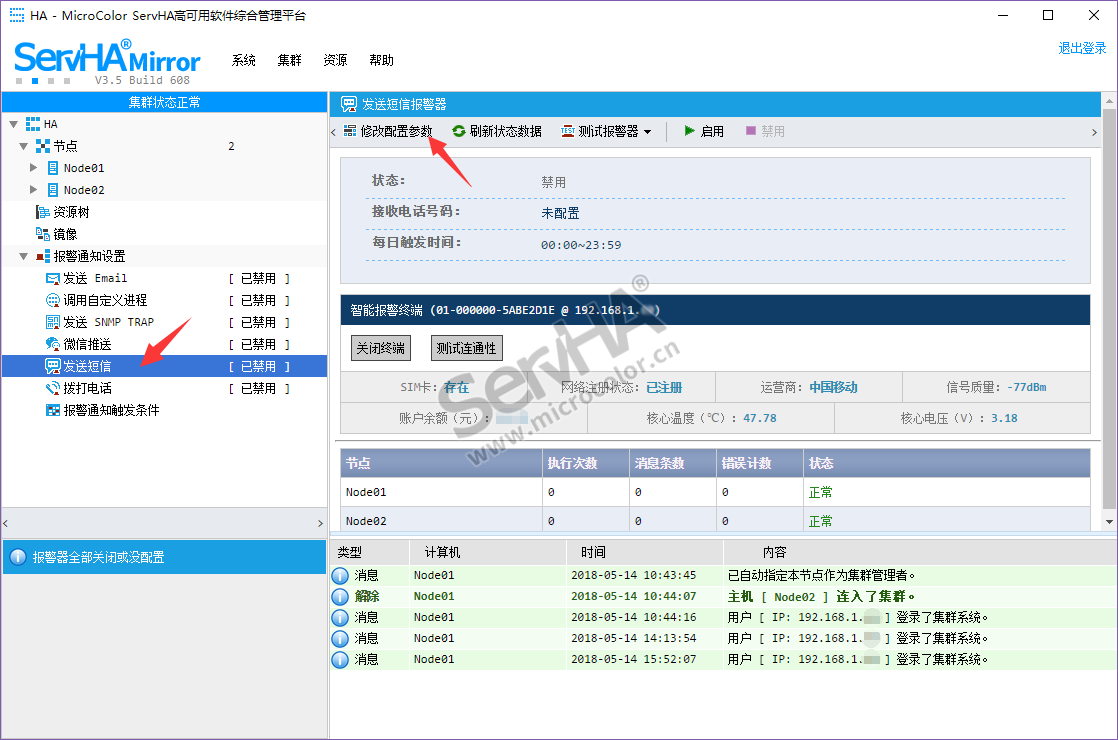Click the 镜像 mirror icon
This screenshot has height=740, width=1118.
43,234
